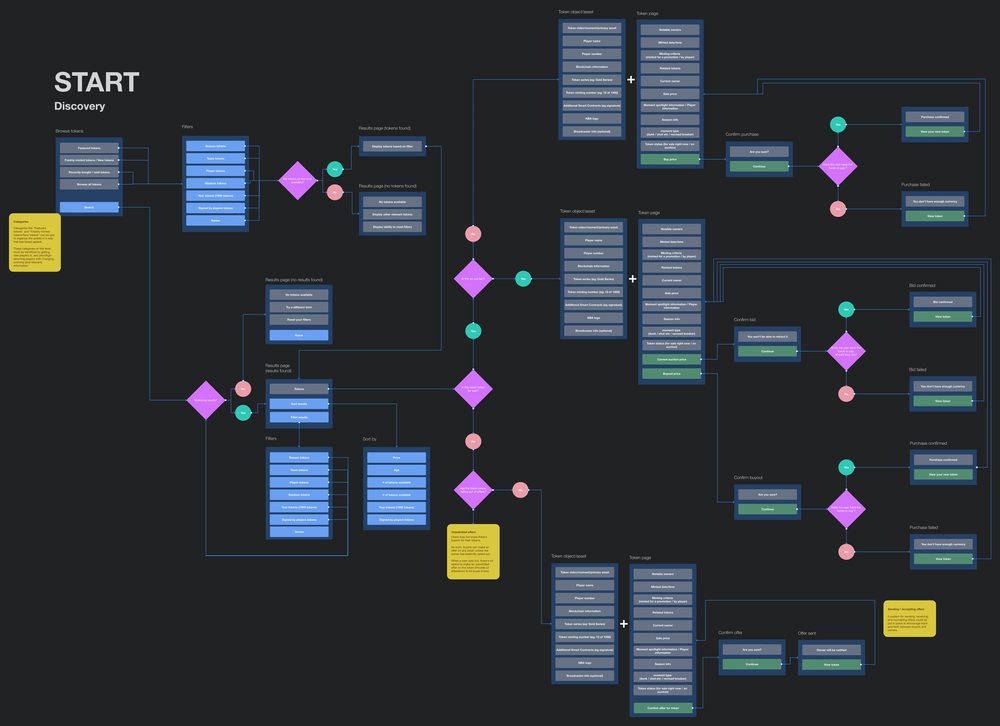Click the green 'Buy price' button
Image resolution: width=1000 pixels, height=726 pixels.
tap(670, 159)
